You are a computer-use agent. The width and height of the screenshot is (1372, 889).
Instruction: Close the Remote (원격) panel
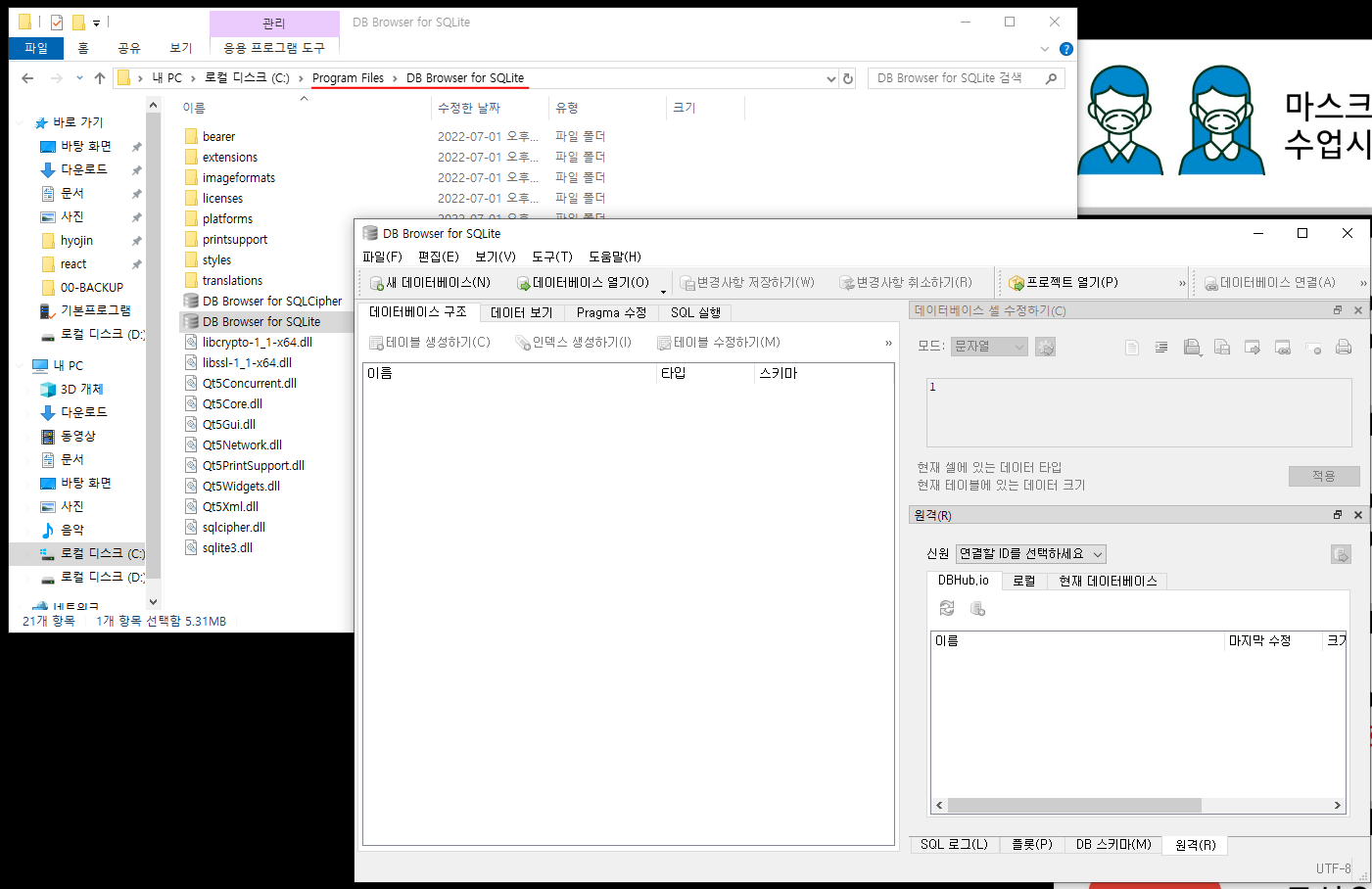[x=1358, y=515]
